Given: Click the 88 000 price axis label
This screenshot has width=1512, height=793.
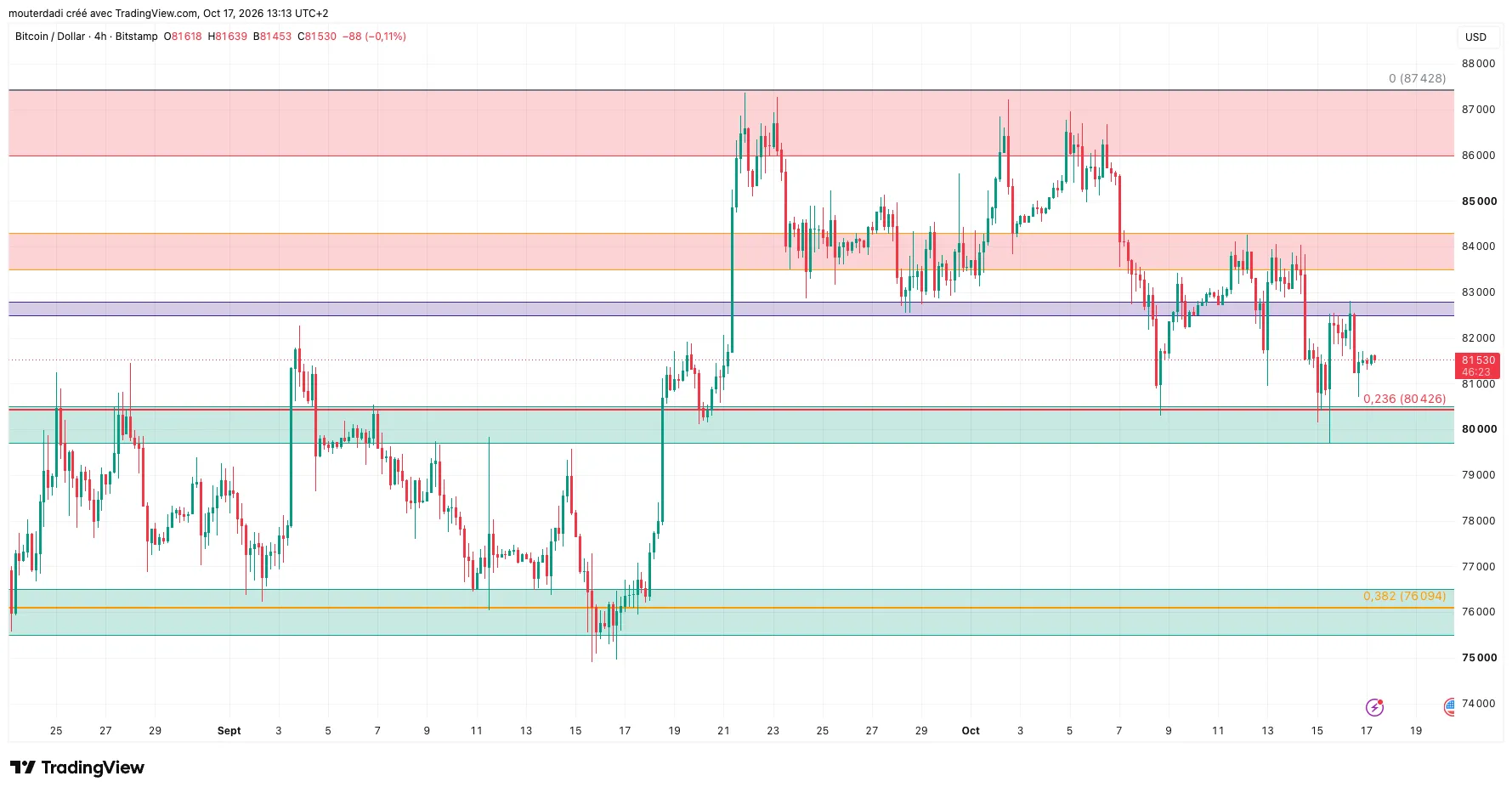Looking at the screenshot, I should (x=1479, y=64).
